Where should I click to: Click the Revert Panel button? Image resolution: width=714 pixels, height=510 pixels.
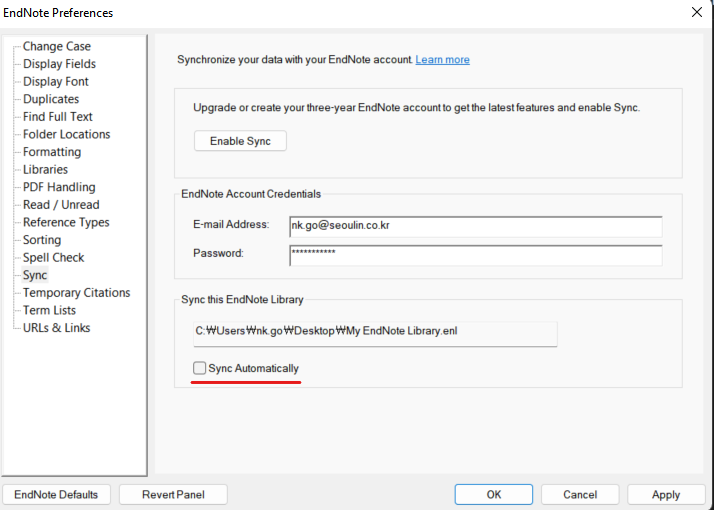tap(173, 495)
